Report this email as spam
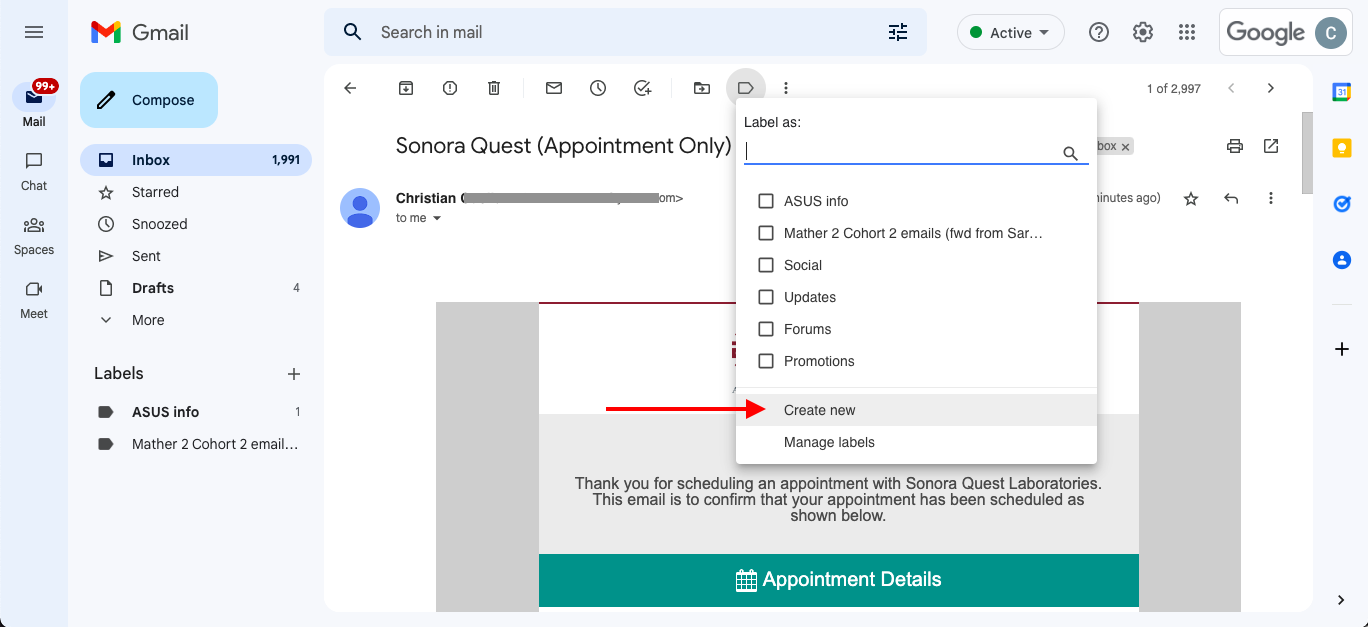This screenshot has width=1368, height=627. click(x=450, y=88)
